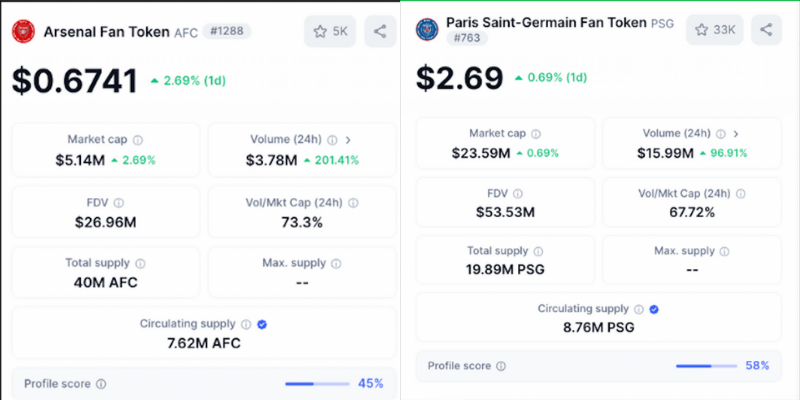
Task: Click the Arsenal $0.6741 price value
Action: point(74,82)
